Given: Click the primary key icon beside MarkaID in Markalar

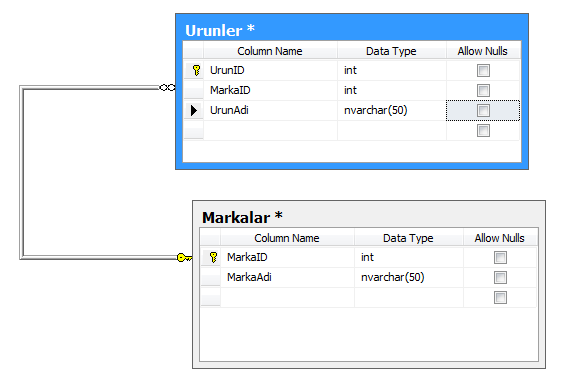Looking at the screenshot, I should point(213,257).
